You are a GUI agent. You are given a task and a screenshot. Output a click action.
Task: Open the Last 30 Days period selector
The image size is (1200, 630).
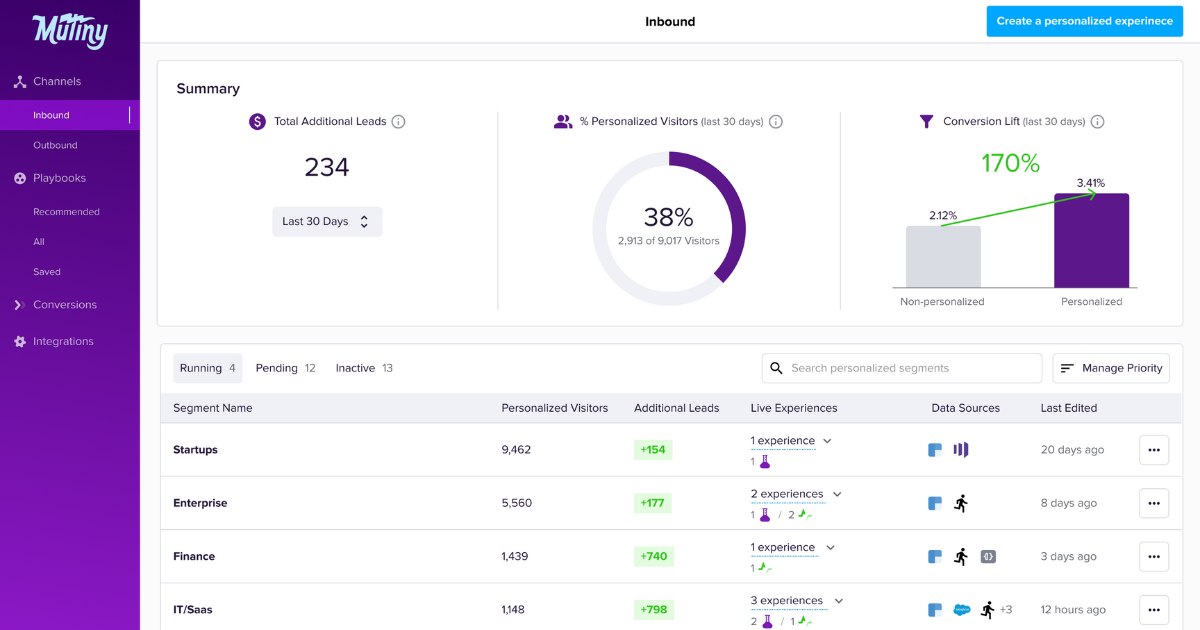click(327, 221)
